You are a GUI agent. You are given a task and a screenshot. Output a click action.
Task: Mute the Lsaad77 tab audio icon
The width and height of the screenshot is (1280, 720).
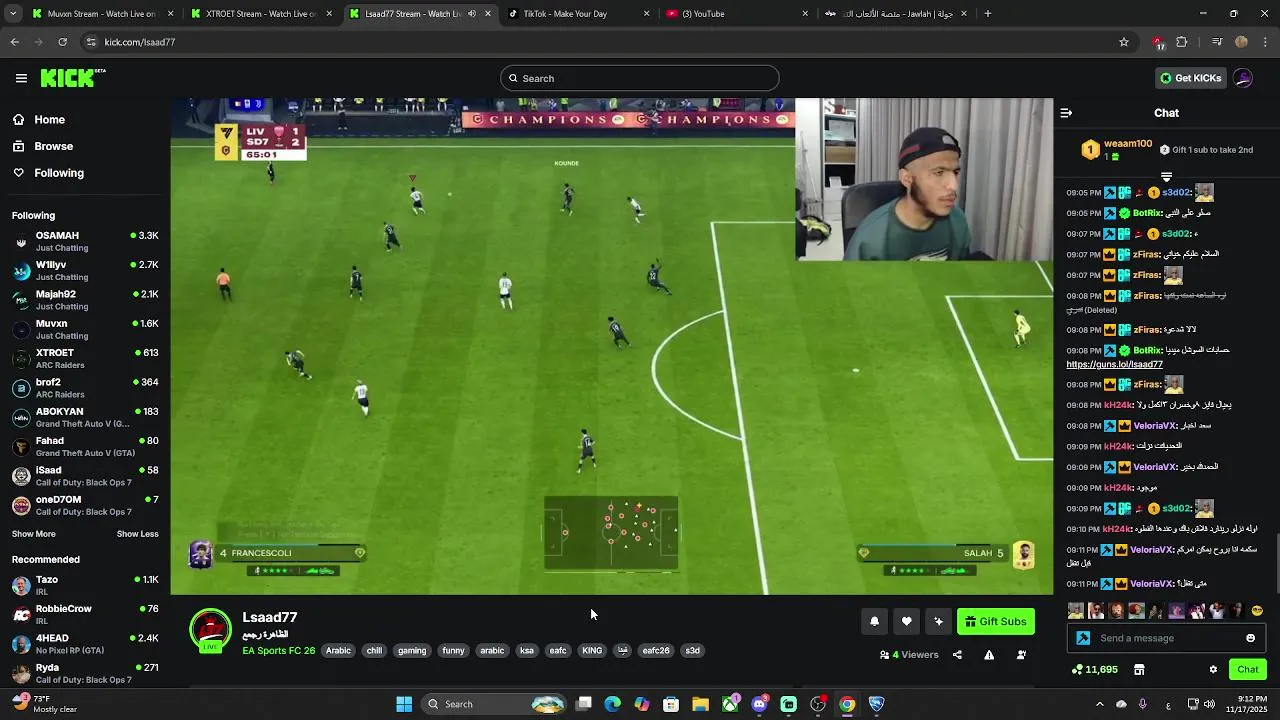472,14
